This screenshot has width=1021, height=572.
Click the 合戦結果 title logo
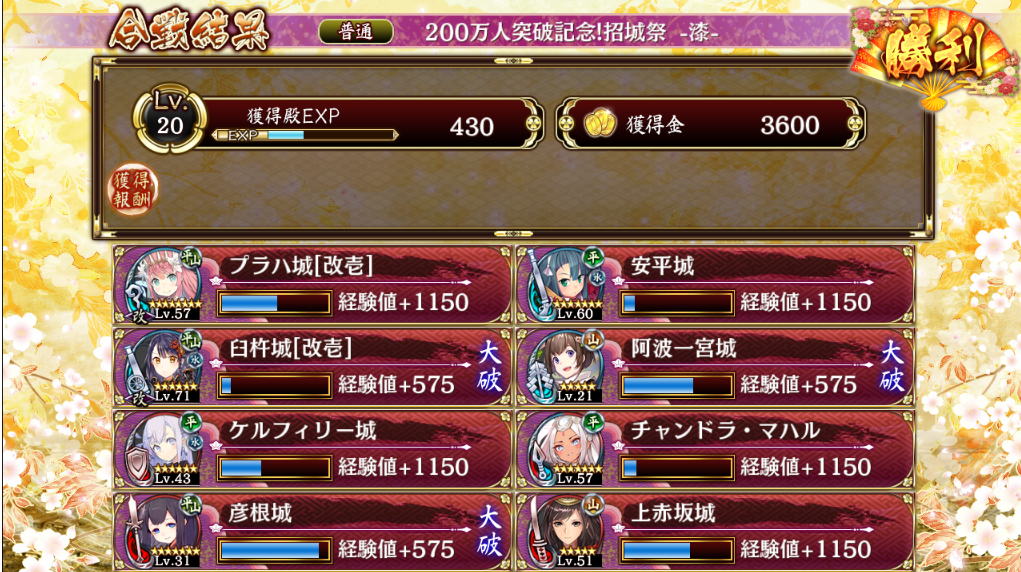[x=189, y=29]
